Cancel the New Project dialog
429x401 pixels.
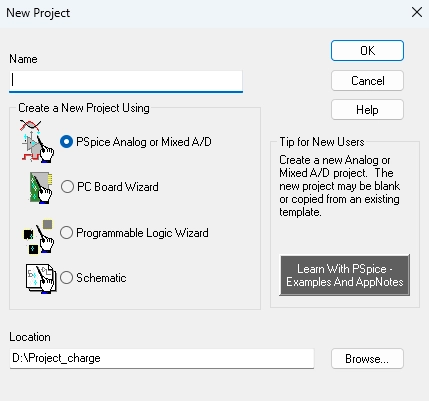click(367, 81)
